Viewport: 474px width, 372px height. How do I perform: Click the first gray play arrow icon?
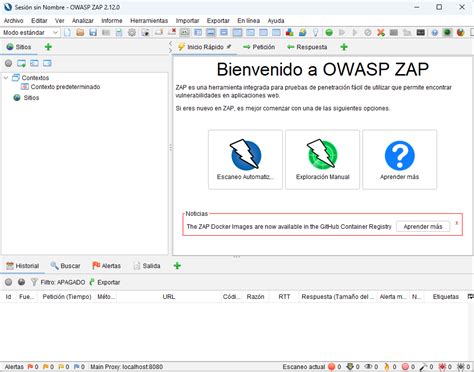342,32
